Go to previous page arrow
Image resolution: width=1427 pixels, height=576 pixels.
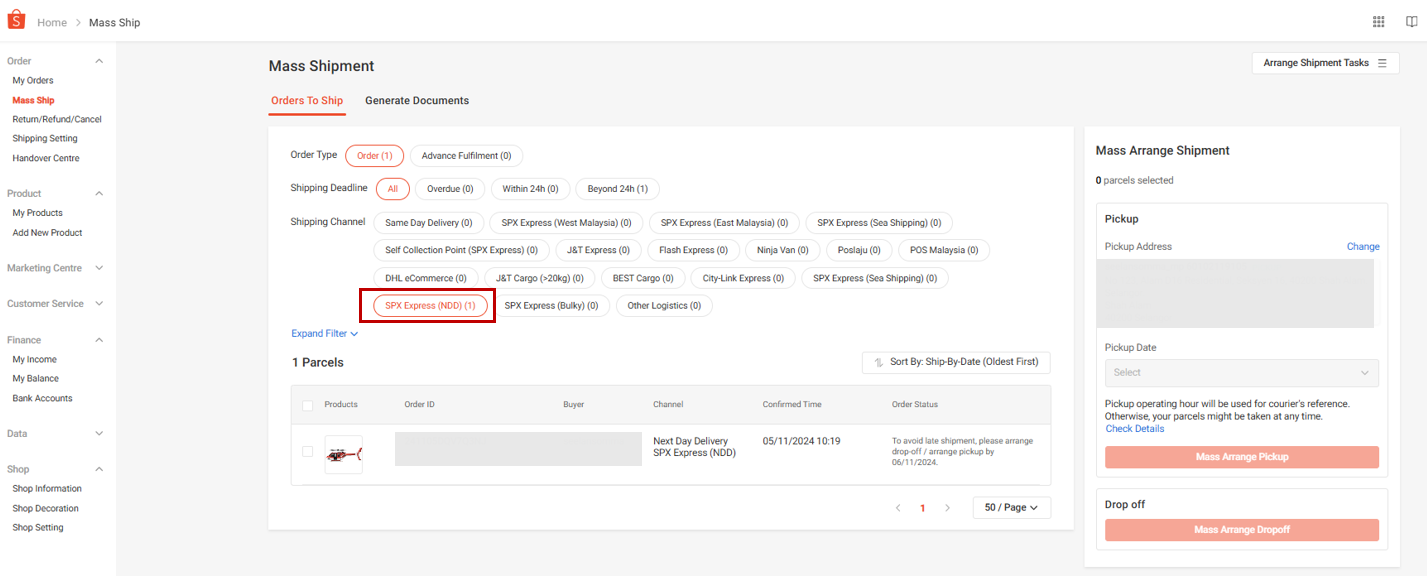pyautogui.click(x=898, y=508)
